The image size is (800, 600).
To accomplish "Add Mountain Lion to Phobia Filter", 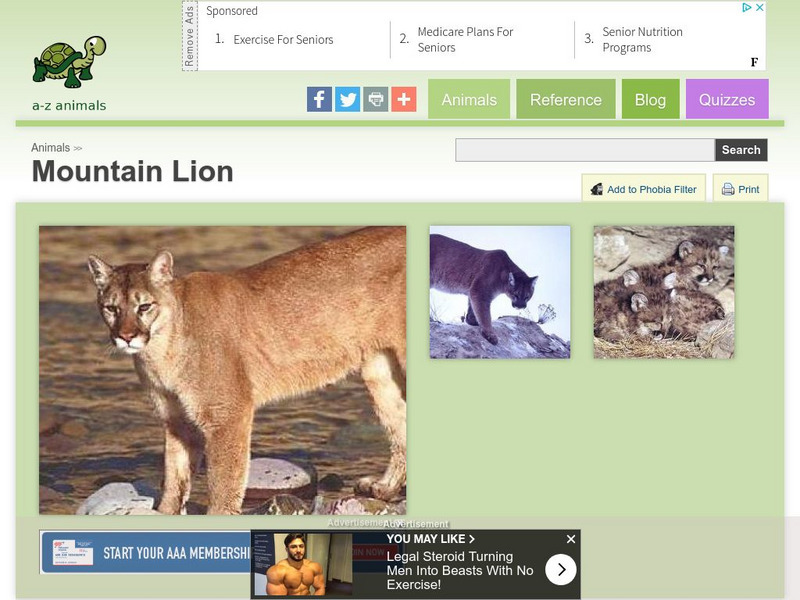I will click(x=643, y=189).
